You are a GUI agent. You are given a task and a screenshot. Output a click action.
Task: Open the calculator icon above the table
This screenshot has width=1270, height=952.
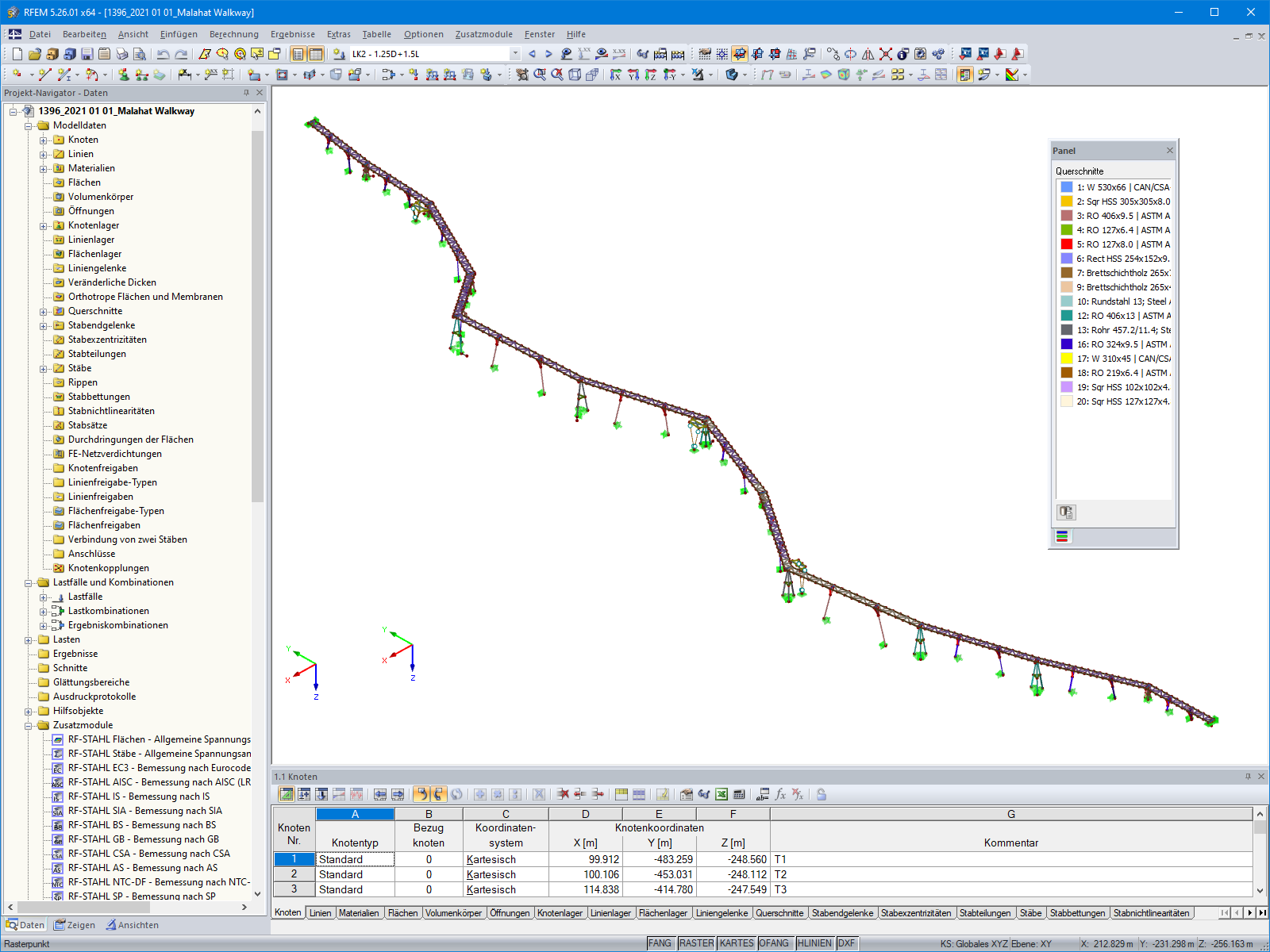(741, 794)
